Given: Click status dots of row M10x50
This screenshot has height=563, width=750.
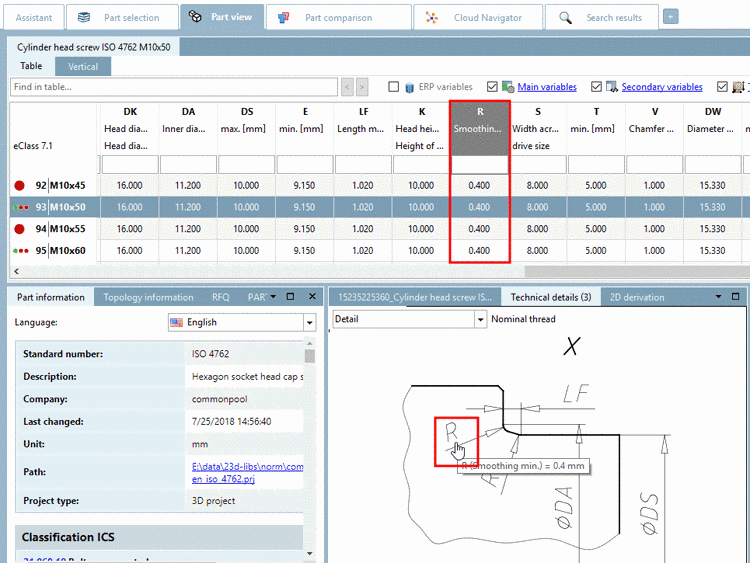Looking at the screenshot, I should click(21, 207).
